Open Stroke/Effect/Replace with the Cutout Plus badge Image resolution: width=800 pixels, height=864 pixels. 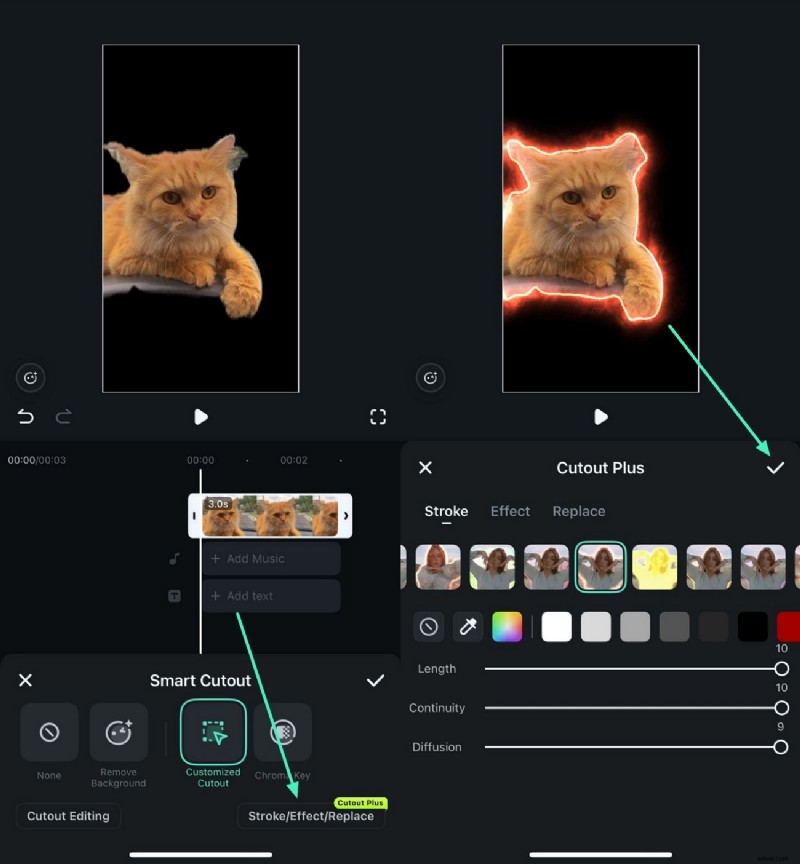[312, 815]
